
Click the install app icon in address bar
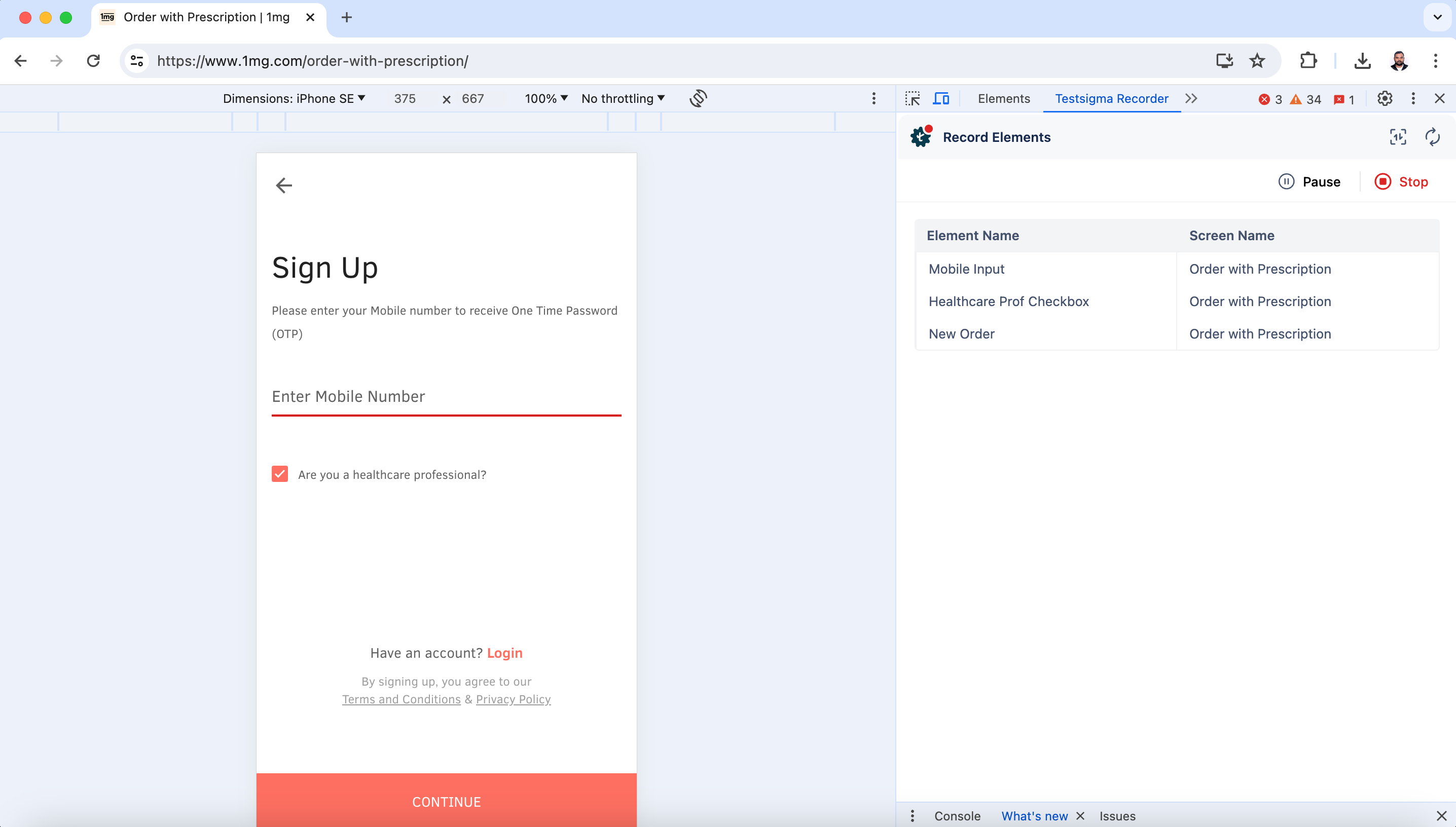tap(1224, 61)
